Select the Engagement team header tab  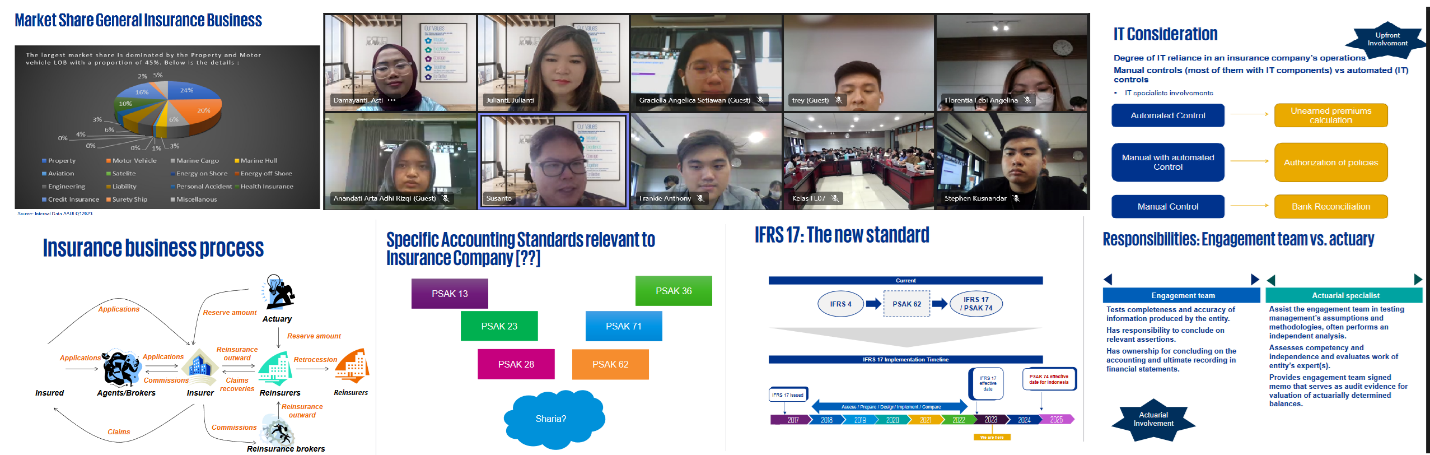click(1181, 296)
